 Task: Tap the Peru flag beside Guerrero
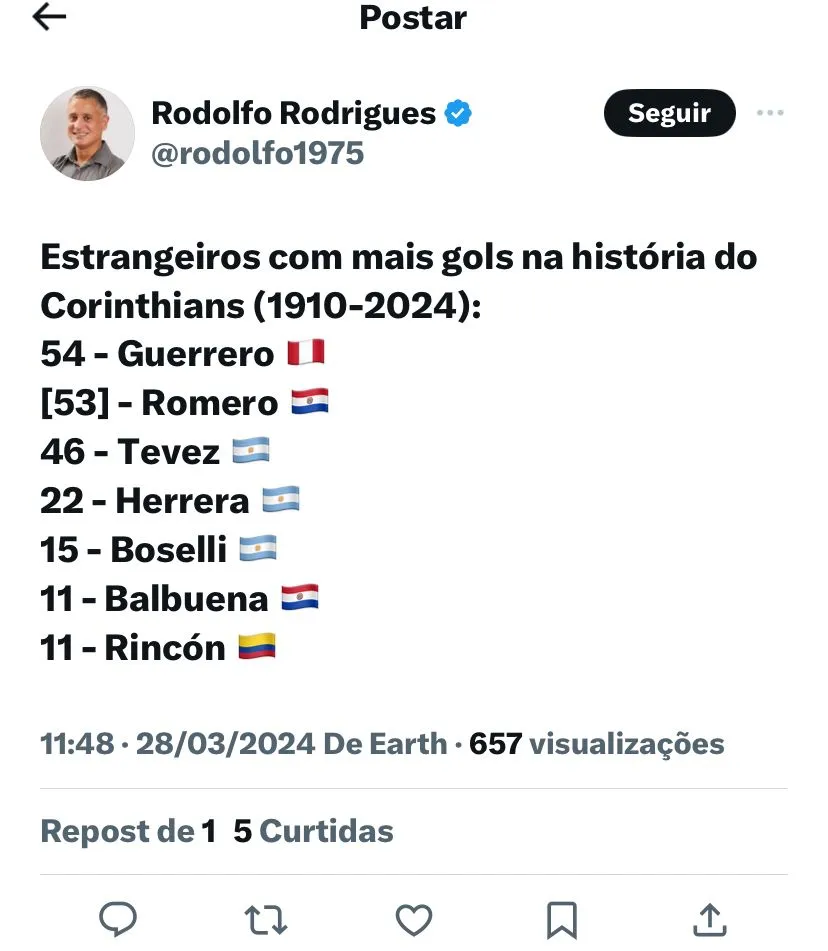pyautogui.click(x=306, y=353)
